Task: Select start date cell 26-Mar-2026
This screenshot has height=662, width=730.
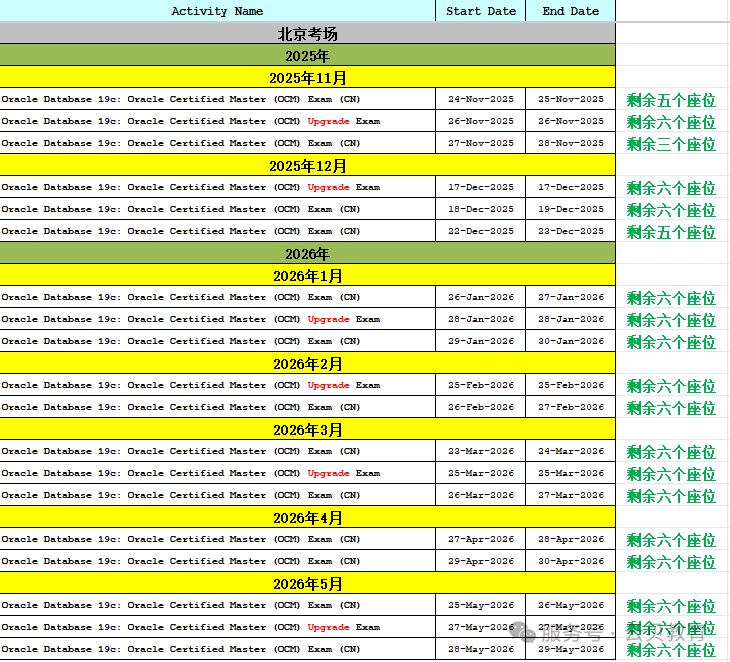Action: [x=480, y=495]
